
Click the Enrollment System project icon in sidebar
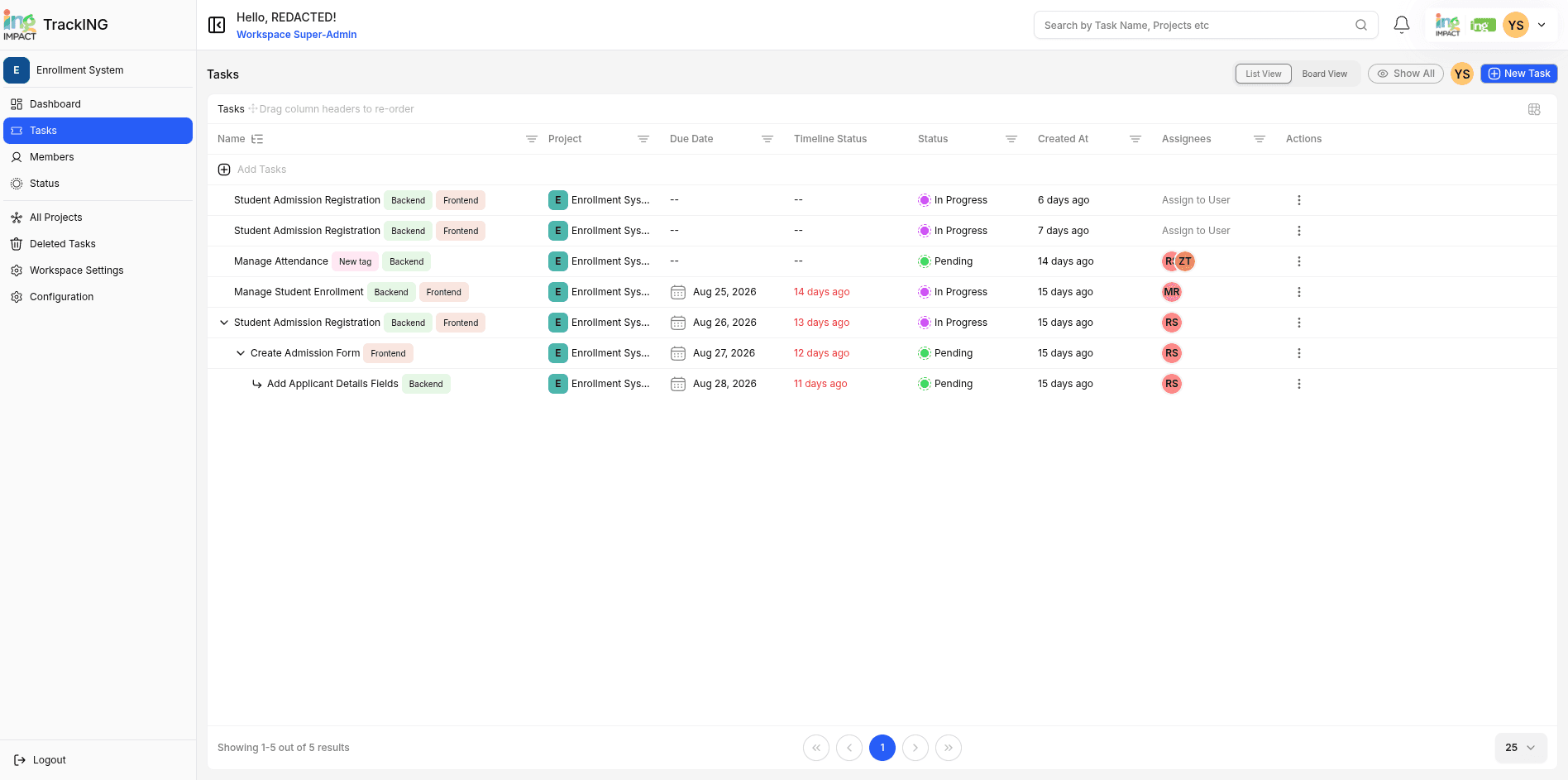pyautogui.click(x=17, y=70)
